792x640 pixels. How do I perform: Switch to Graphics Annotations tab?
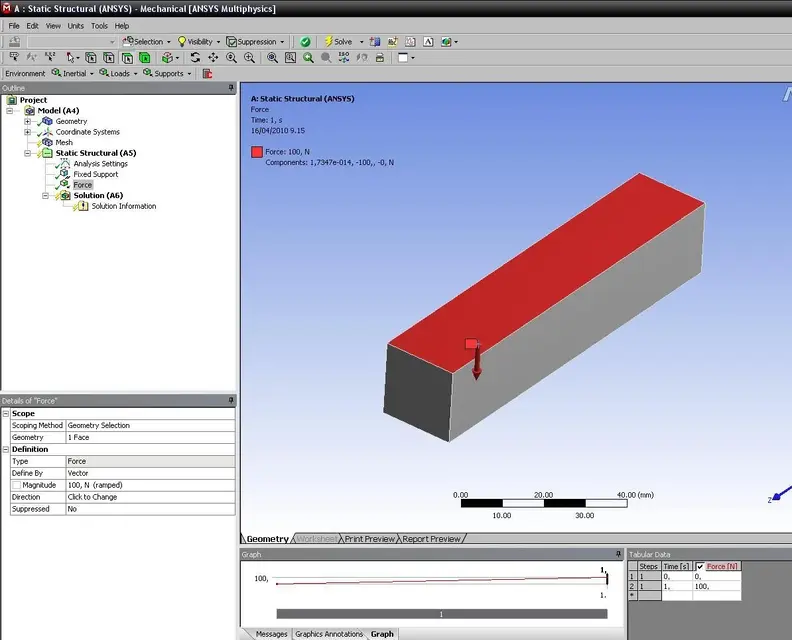[329, 634]
